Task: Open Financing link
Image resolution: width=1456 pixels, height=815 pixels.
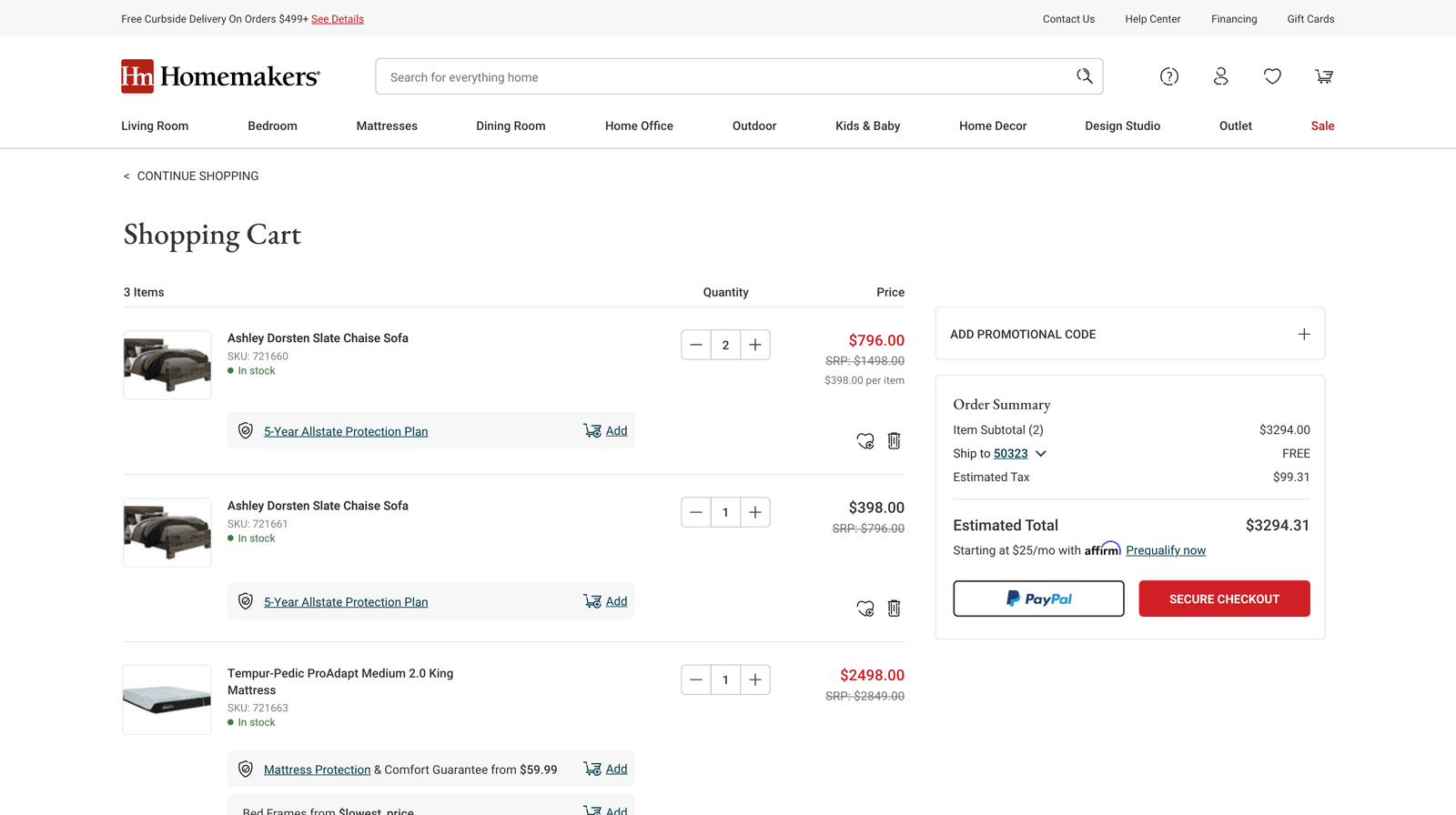Action: point(1234,19)
